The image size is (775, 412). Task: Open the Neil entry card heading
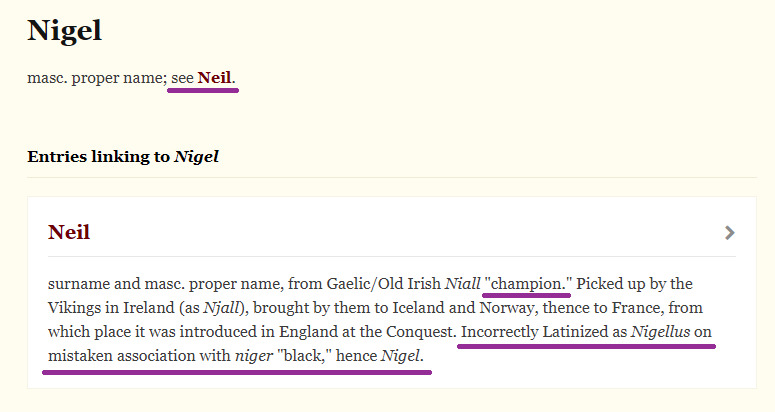[x=69, y=232]
